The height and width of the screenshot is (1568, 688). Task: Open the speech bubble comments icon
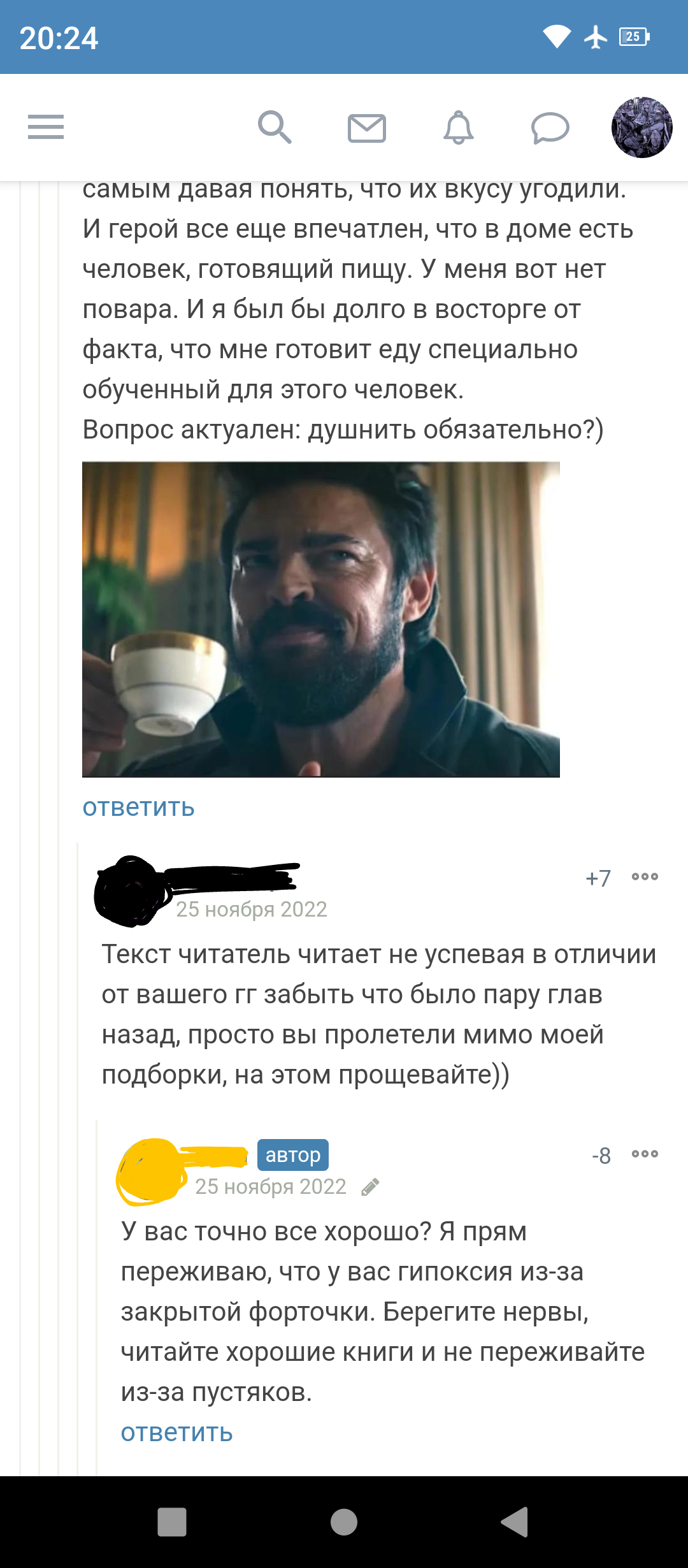pos(550,128)
